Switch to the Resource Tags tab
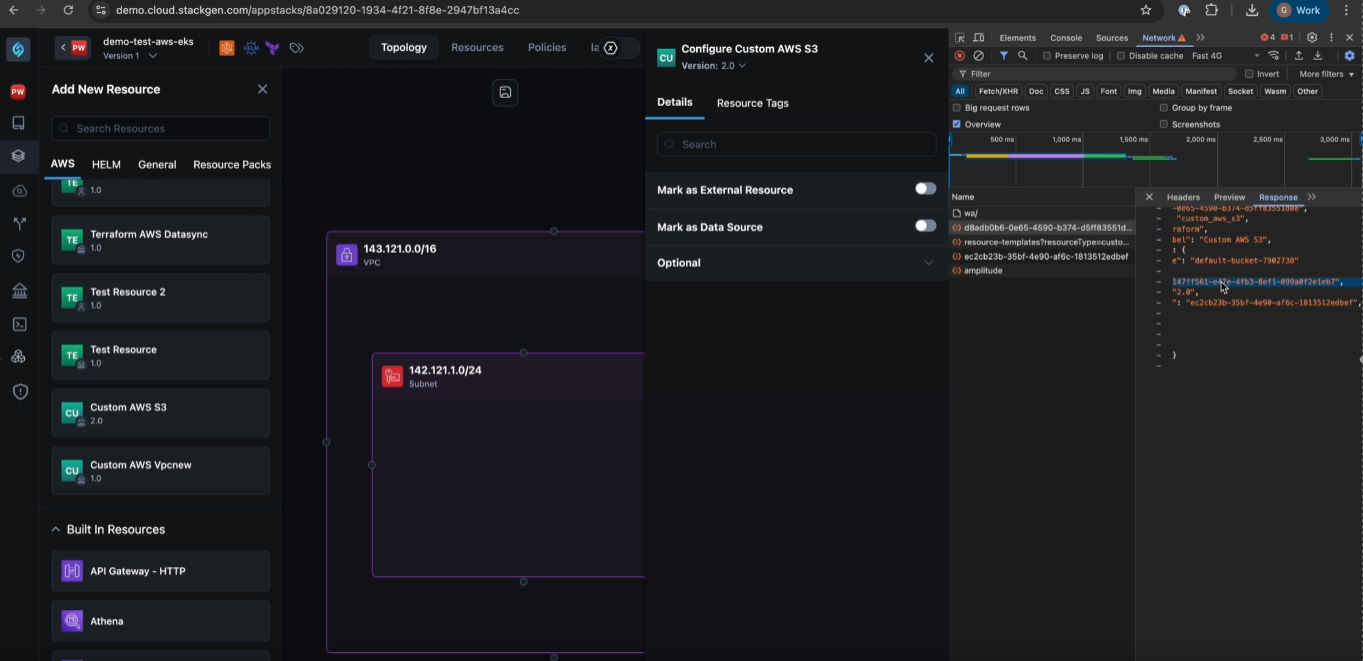The height and width of the screenshot is (661, 1363). coord(752,103)
